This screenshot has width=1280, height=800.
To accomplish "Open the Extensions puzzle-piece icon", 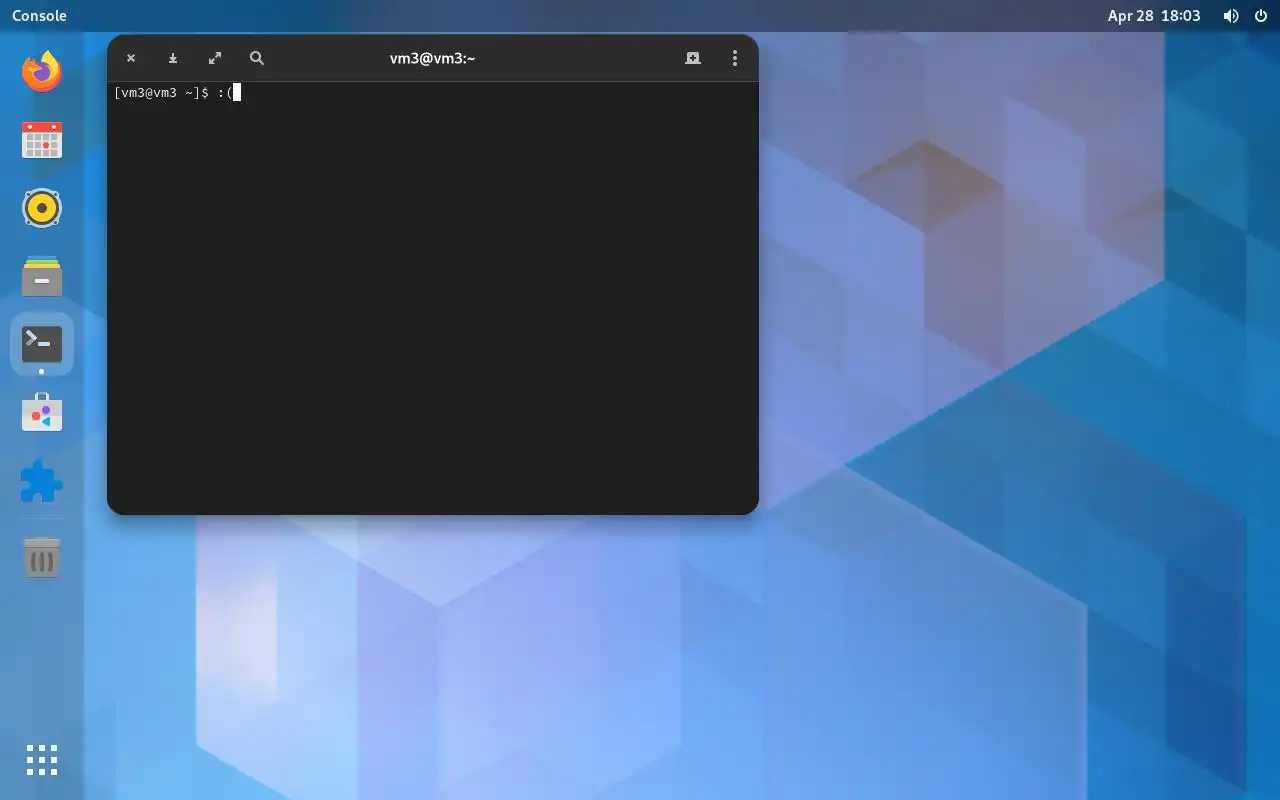I will click(41, 481).
